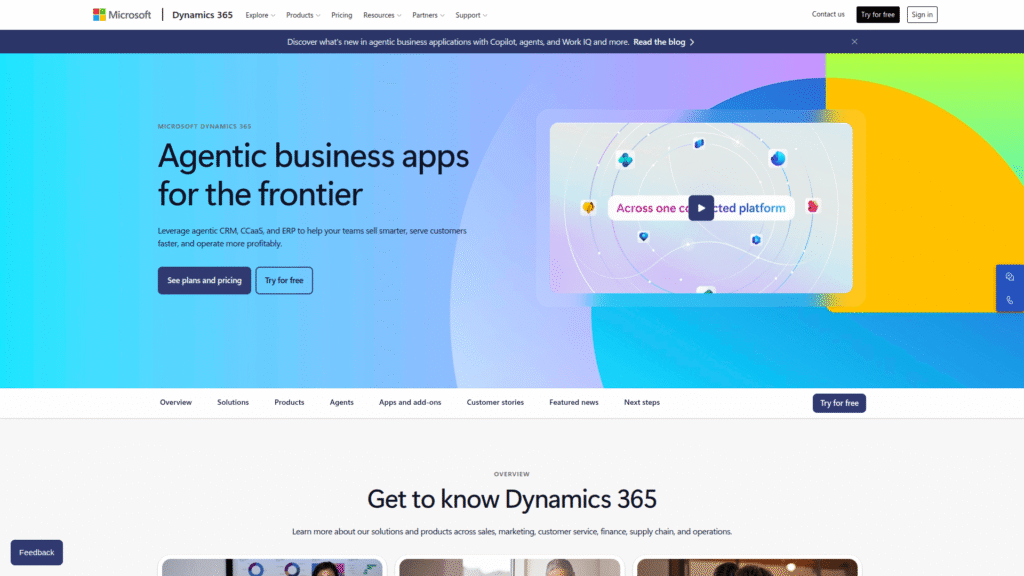The width and height of the screenshot is (1024, 576).
Task: Click the yellow app icon in video
Action: pos(588,208)
